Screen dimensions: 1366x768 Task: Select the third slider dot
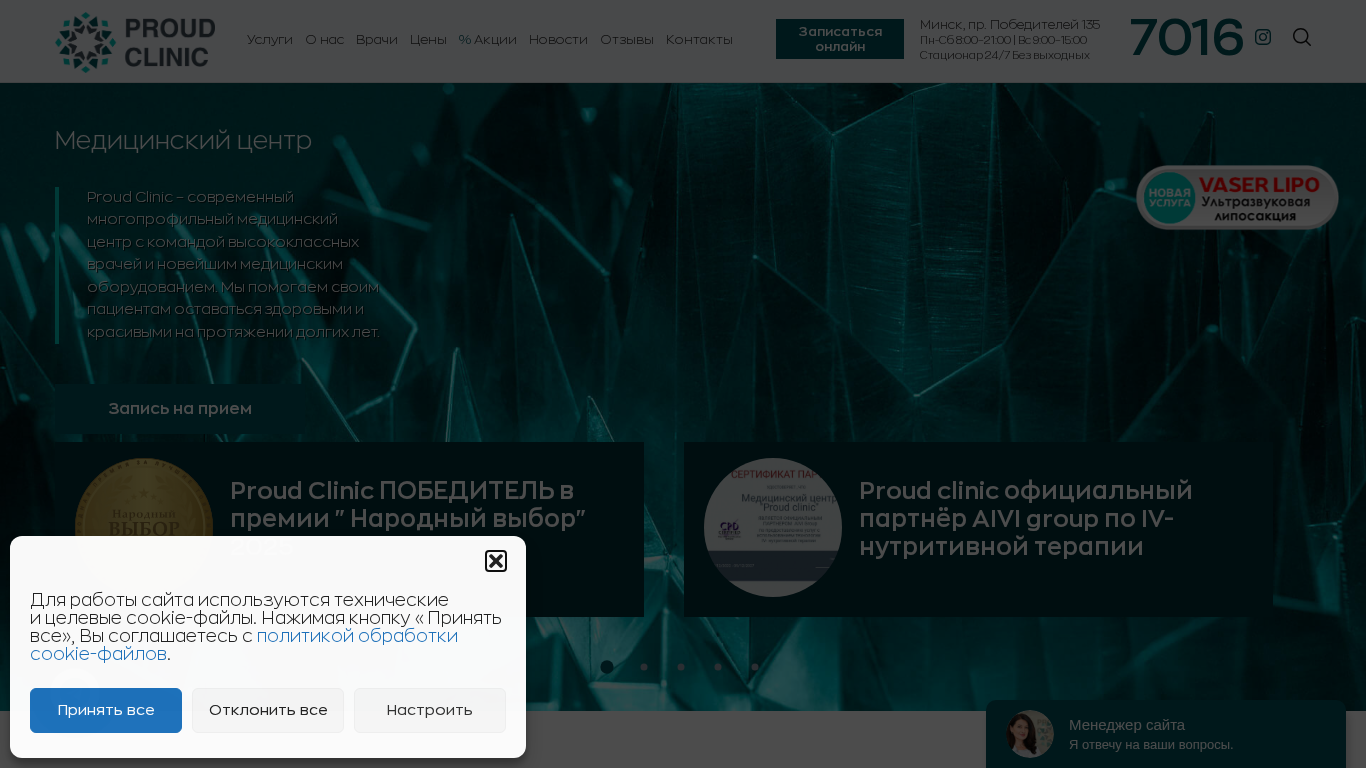click(681, 667)
